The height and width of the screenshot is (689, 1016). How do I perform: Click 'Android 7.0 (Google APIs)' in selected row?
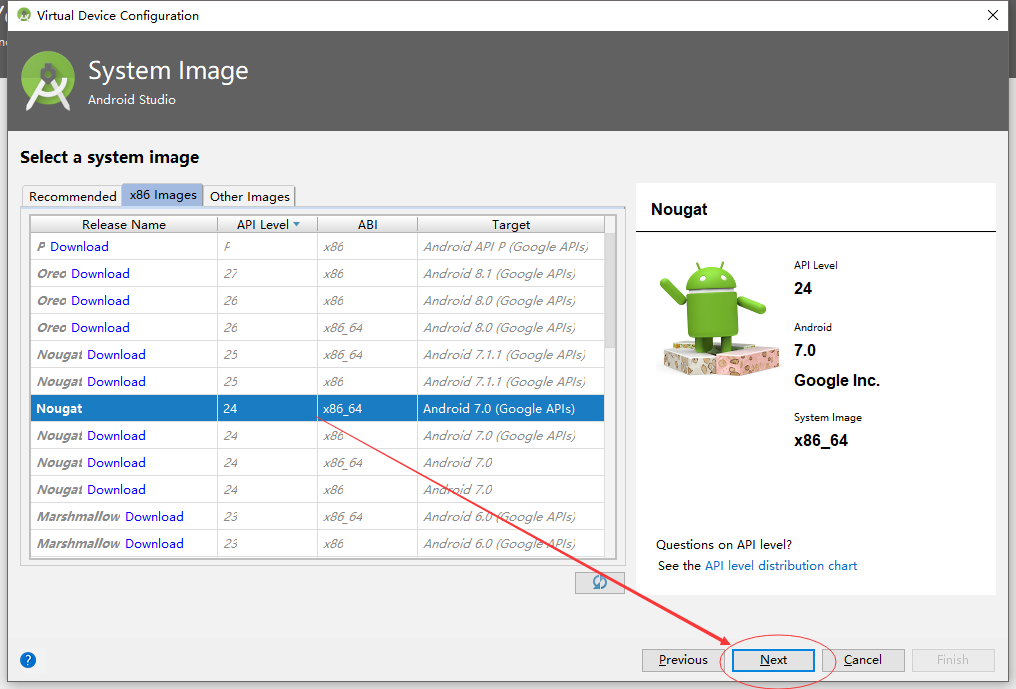[x=499, y=408]
